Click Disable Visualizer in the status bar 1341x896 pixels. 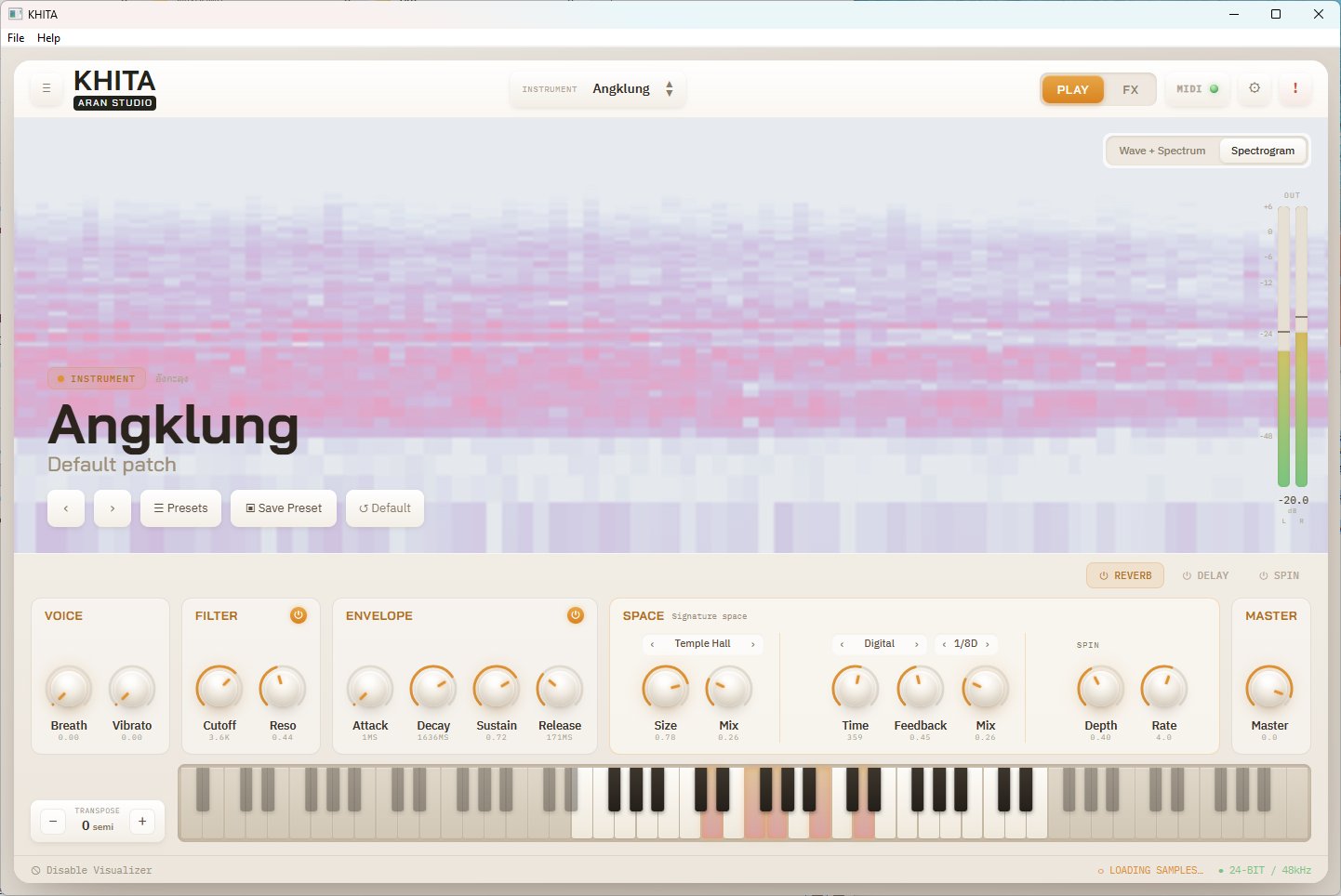point(92,871)
